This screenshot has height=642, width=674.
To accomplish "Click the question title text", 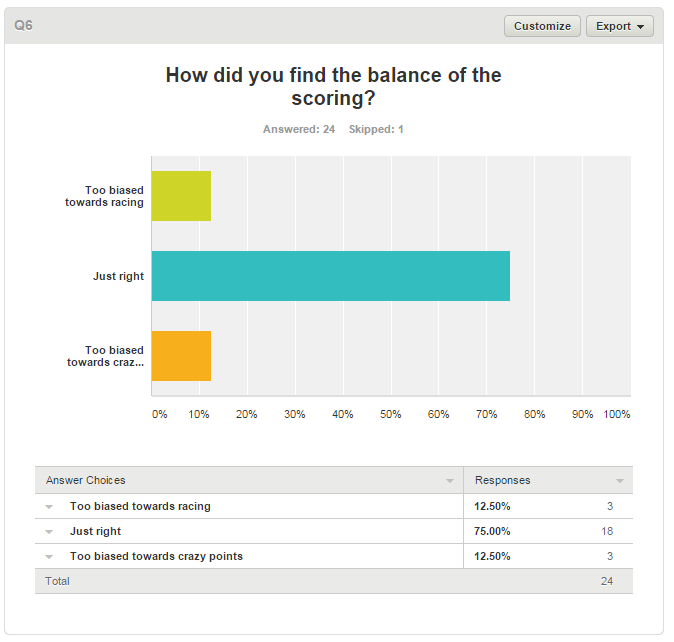I will point(333,87).
